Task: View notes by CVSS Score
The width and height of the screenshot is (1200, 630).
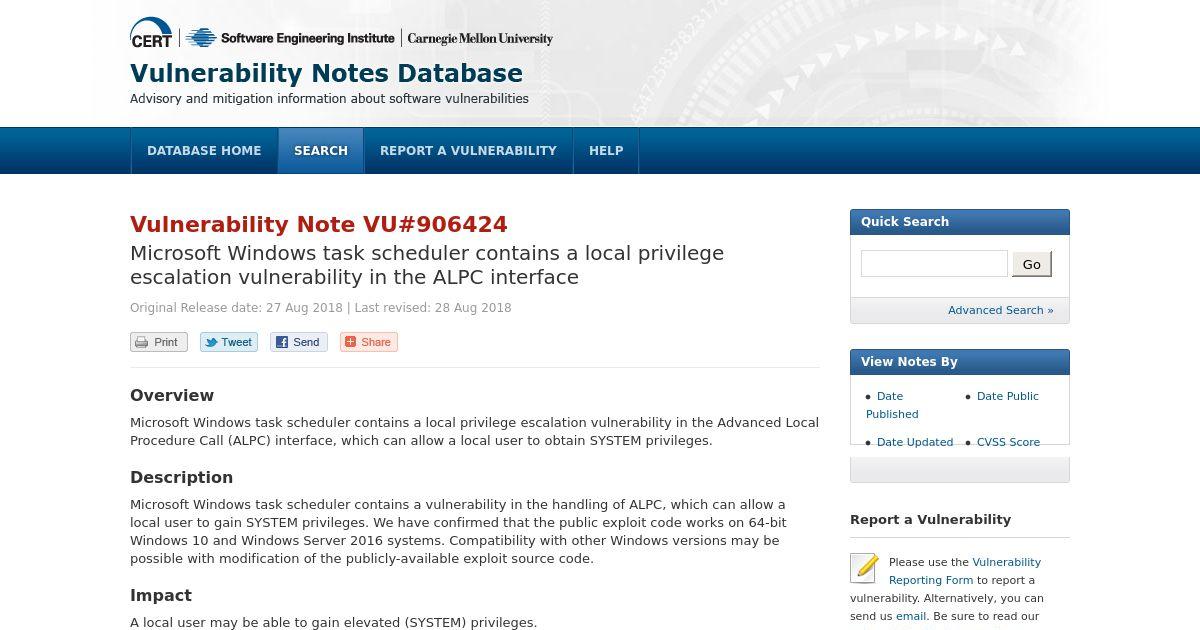Action: click(x=1008, y=442)
